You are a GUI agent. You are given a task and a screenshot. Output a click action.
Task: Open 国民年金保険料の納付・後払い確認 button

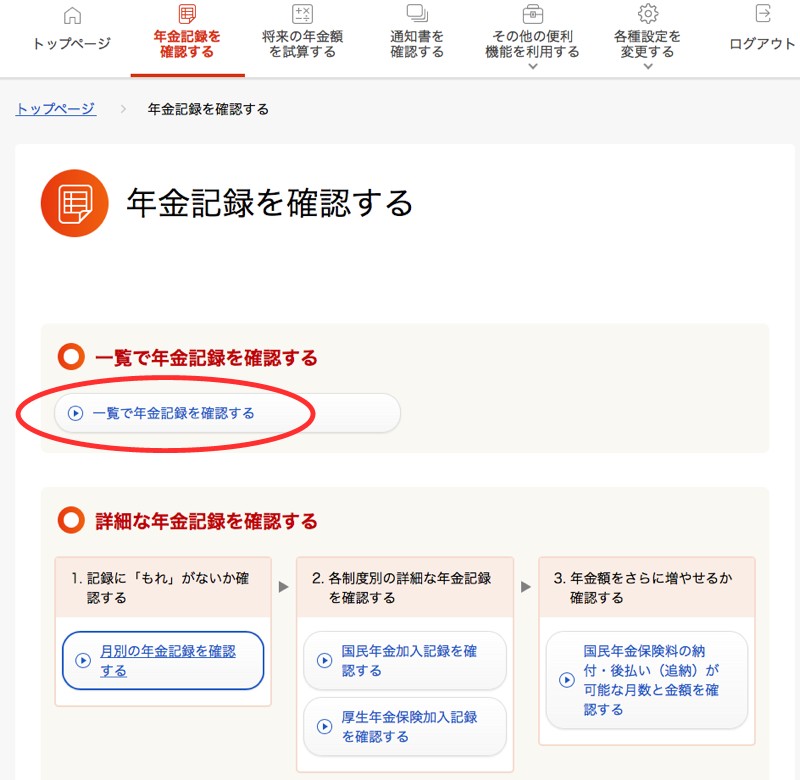[x=646, y=680]
